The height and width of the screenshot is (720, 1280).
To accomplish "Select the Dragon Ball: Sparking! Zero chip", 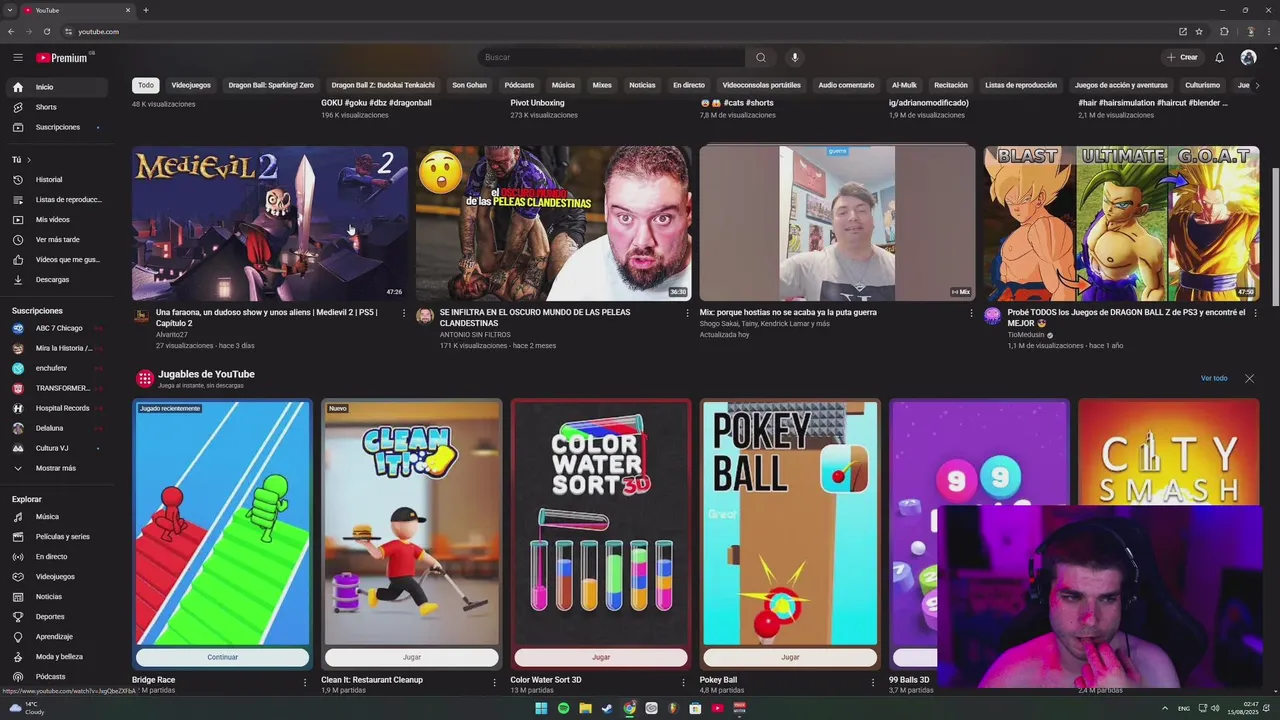I will (271, 85).
